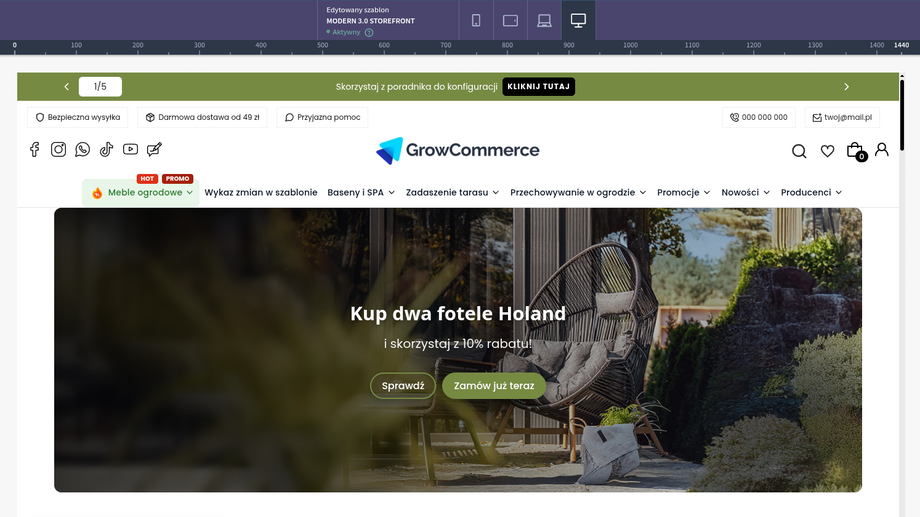The height and width of the screenshot is (517, 920).
Task: Click the search magnifier icon
Action: (799, 151)
